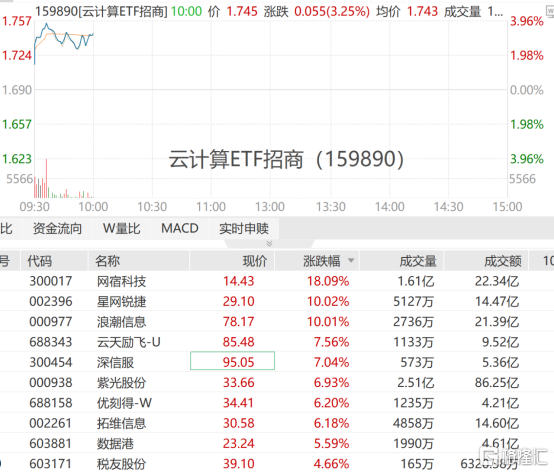554x473 pixels.
Task: Select the 网宿科技 row name
Action: [x=122, y=281]
